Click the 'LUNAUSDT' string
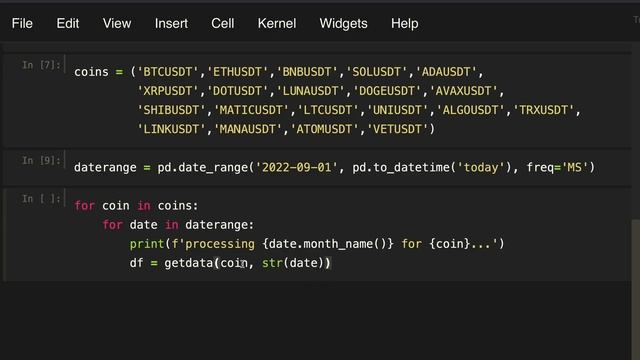The image size is (640, 360). (310, 91)
